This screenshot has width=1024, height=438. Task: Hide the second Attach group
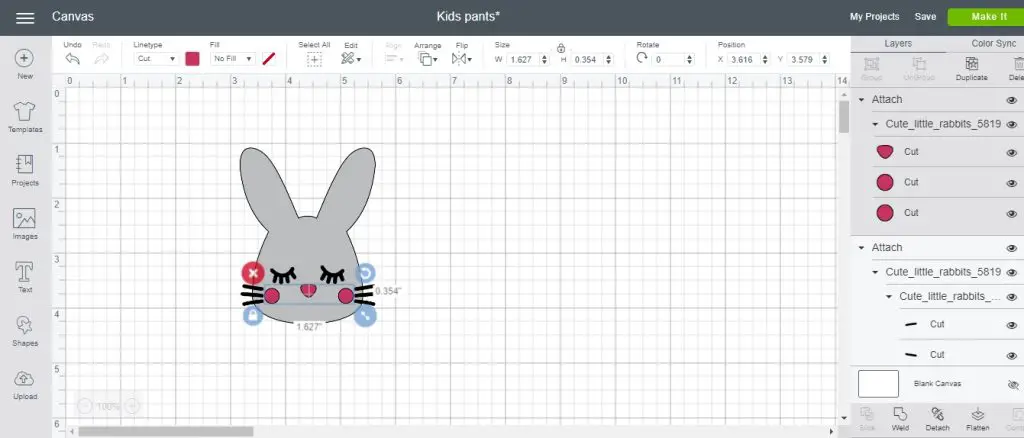tap(1012, 248)
